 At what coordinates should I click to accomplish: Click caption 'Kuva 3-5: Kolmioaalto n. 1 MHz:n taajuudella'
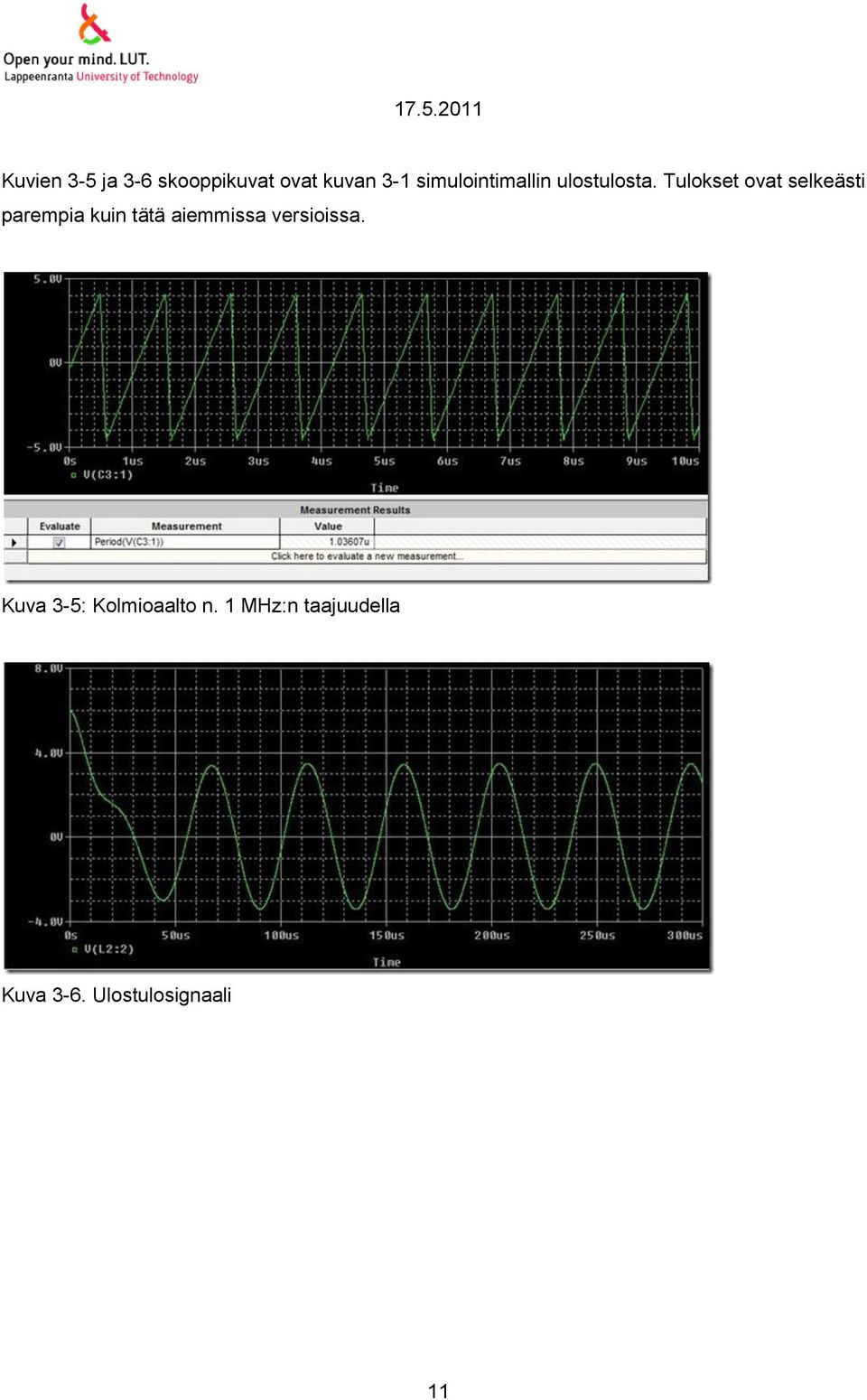[200, 606]
